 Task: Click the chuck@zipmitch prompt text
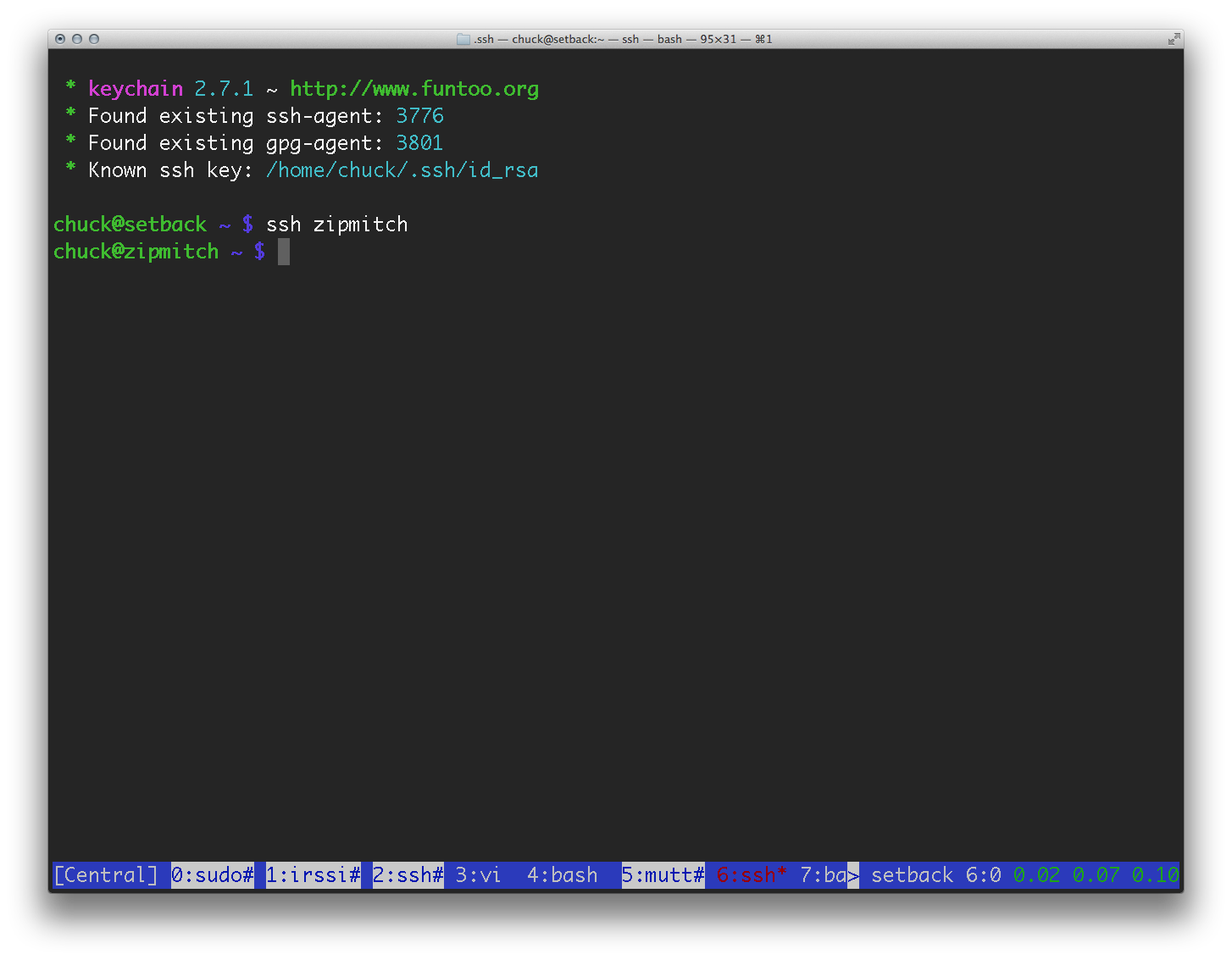[136, 252]
